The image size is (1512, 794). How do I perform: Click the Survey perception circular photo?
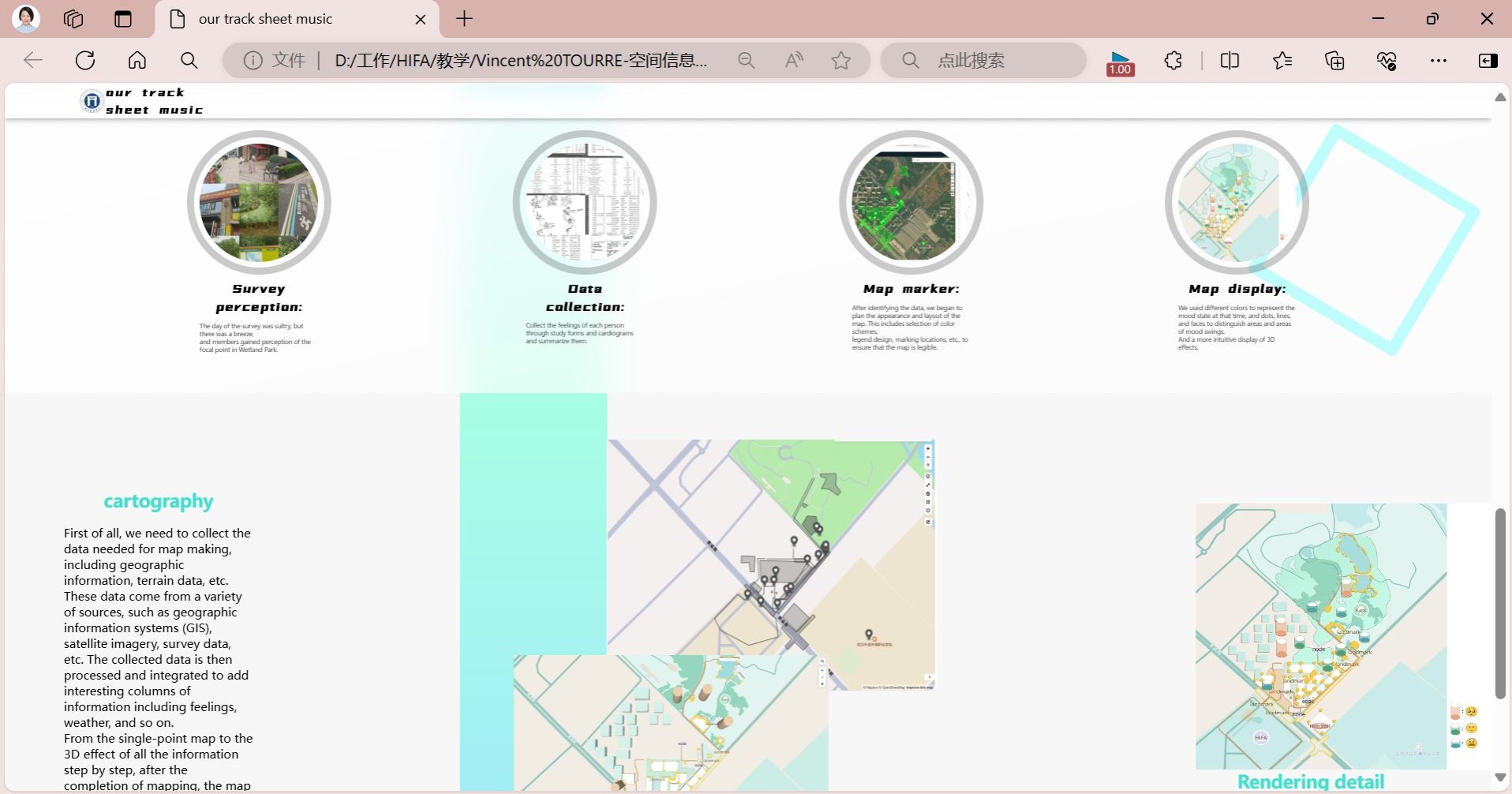point(259,202)
